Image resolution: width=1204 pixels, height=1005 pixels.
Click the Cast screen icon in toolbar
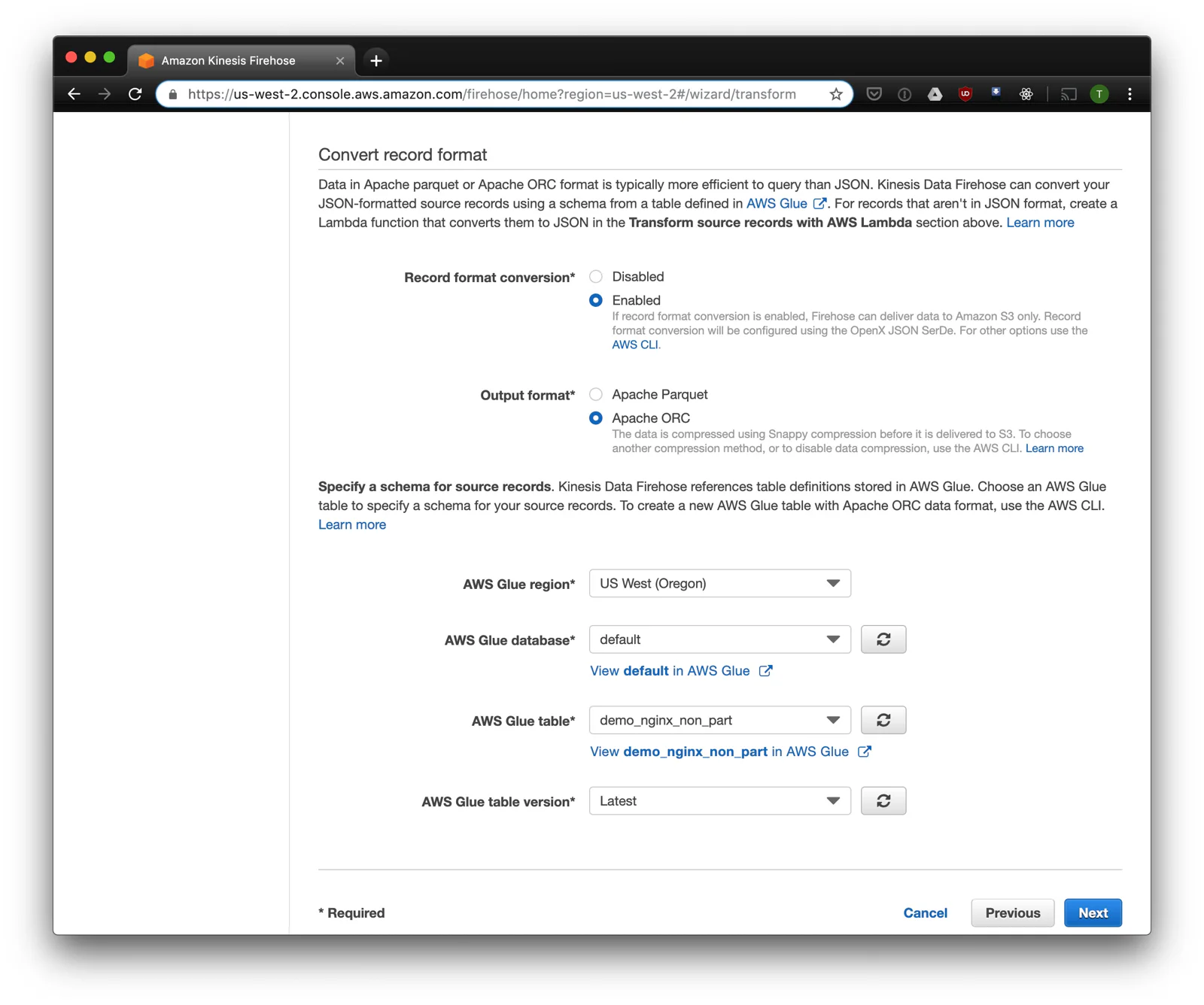pos(1069,94)
